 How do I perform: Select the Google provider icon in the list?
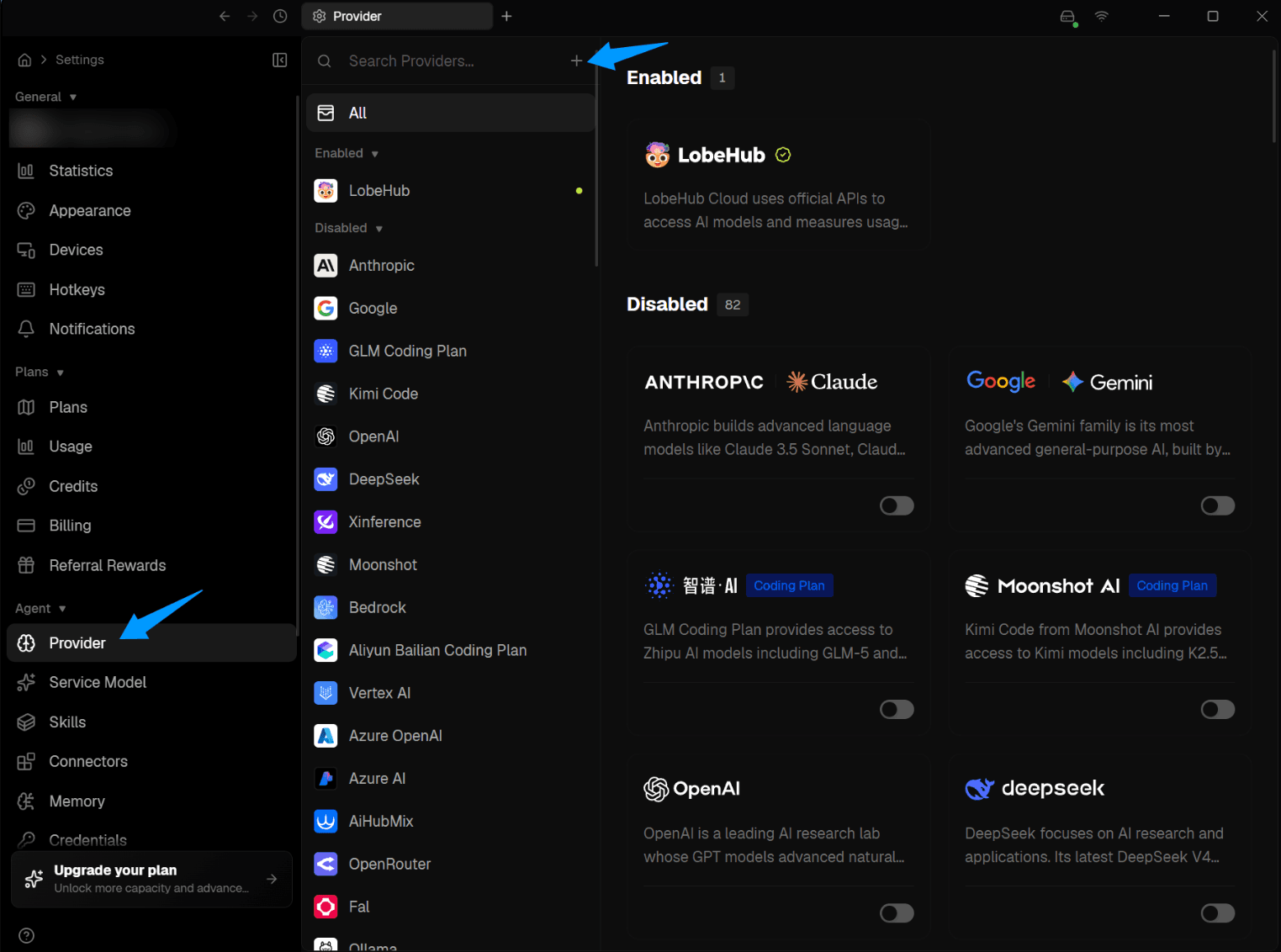click(x=326, y=309)
